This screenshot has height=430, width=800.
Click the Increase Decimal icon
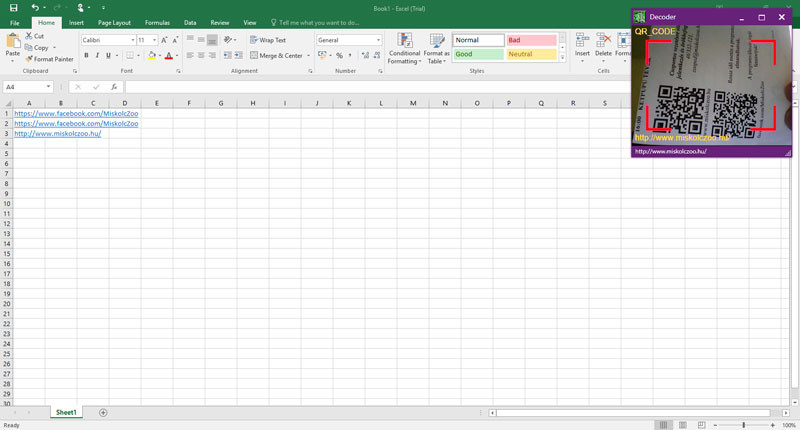pyautogui.click(x=365, y=55)
